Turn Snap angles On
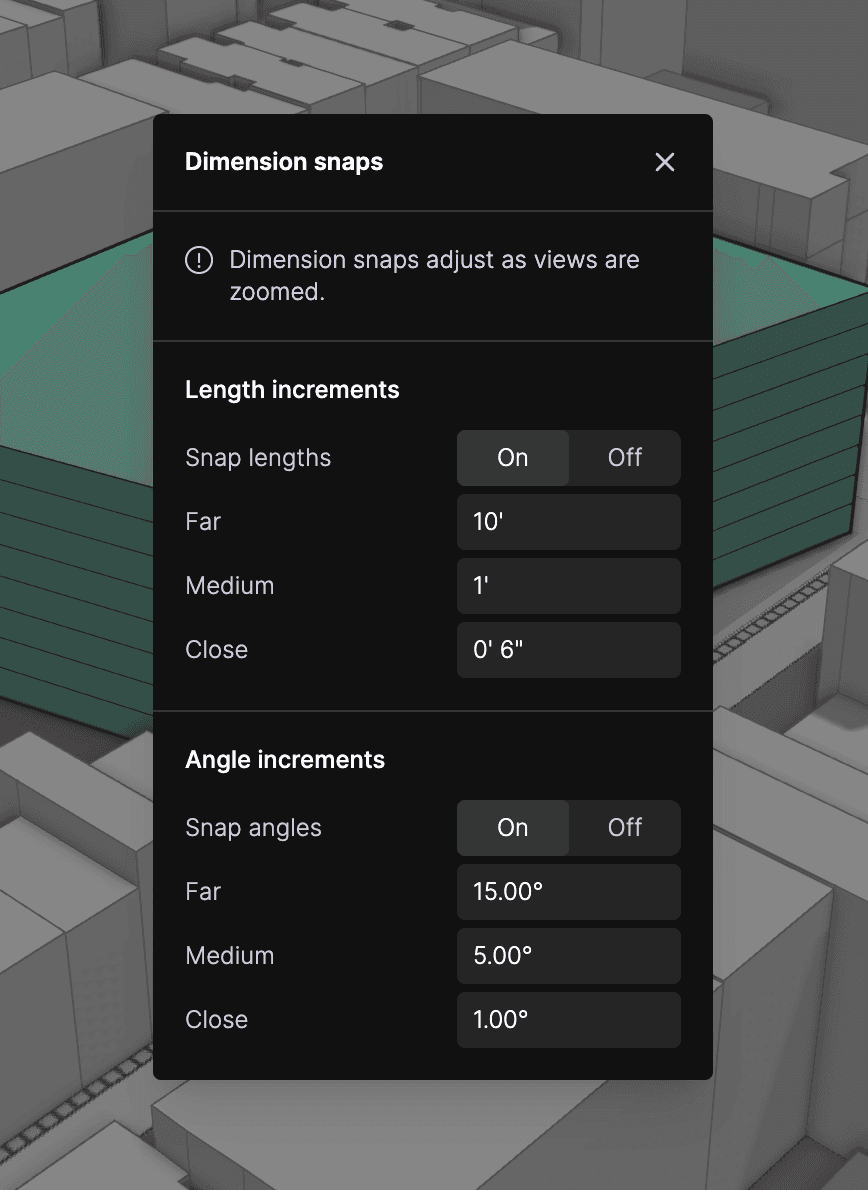 (513, 827)
